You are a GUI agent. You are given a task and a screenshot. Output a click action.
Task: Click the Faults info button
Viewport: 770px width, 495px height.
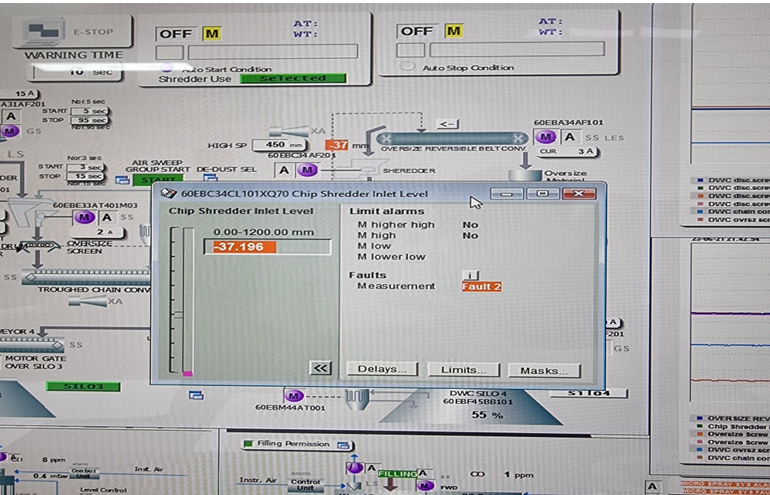click(469, 274)
